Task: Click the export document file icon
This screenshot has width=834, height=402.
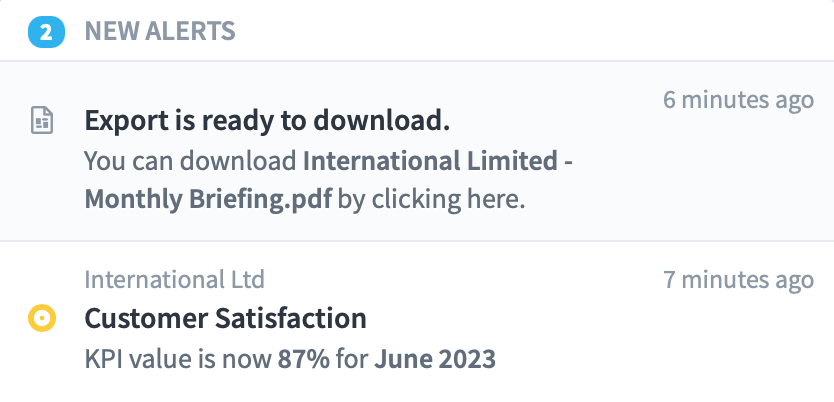Action: (x=41, y=121)
